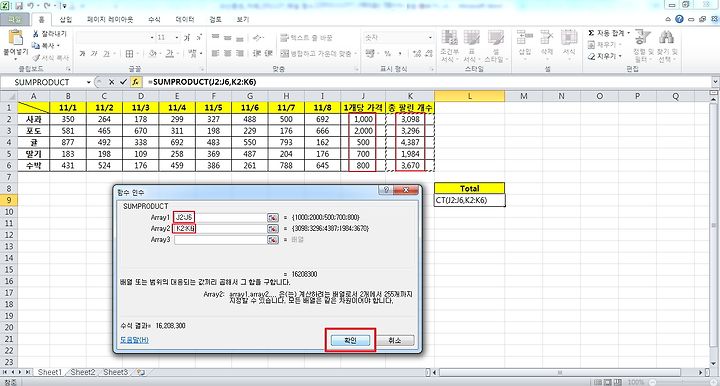Expand the formula bar with the chevron
Screen dimensions: 720x386
coord(715,82)
